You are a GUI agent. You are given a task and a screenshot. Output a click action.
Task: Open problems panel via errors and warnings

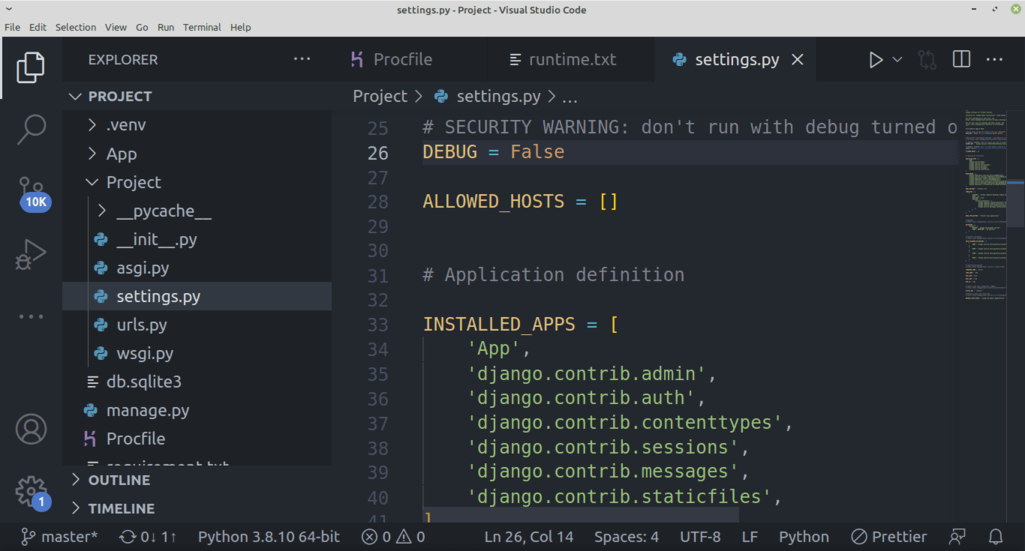click(x=394, y=537)
